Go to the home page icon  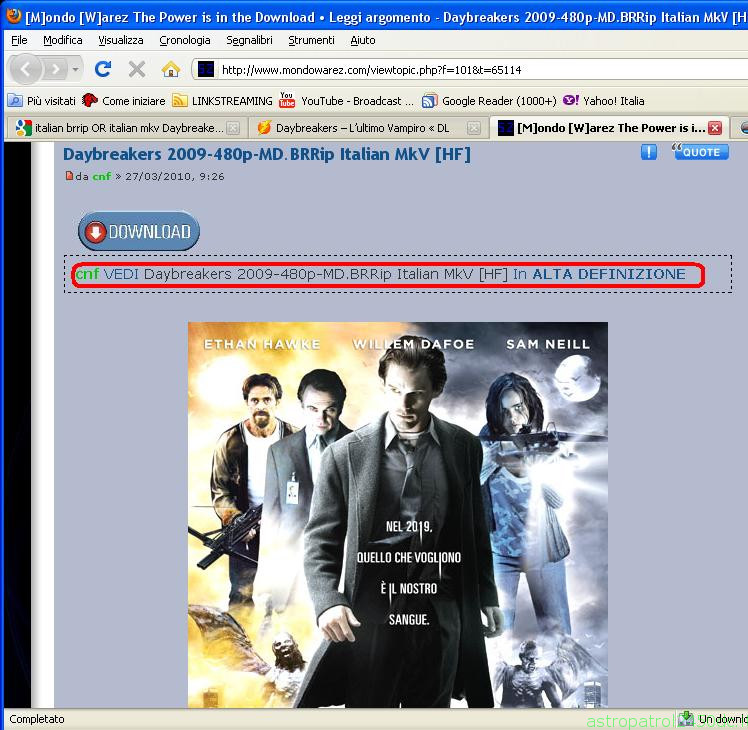click(x=171, y=70)
